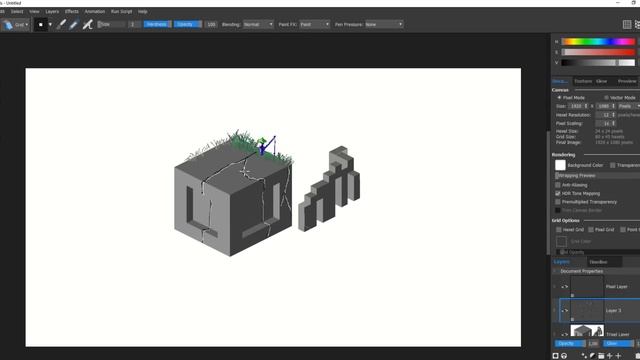This screenshot has width=640, height=360.
Task: Open the Layers menu
Action: coord(52,11)
